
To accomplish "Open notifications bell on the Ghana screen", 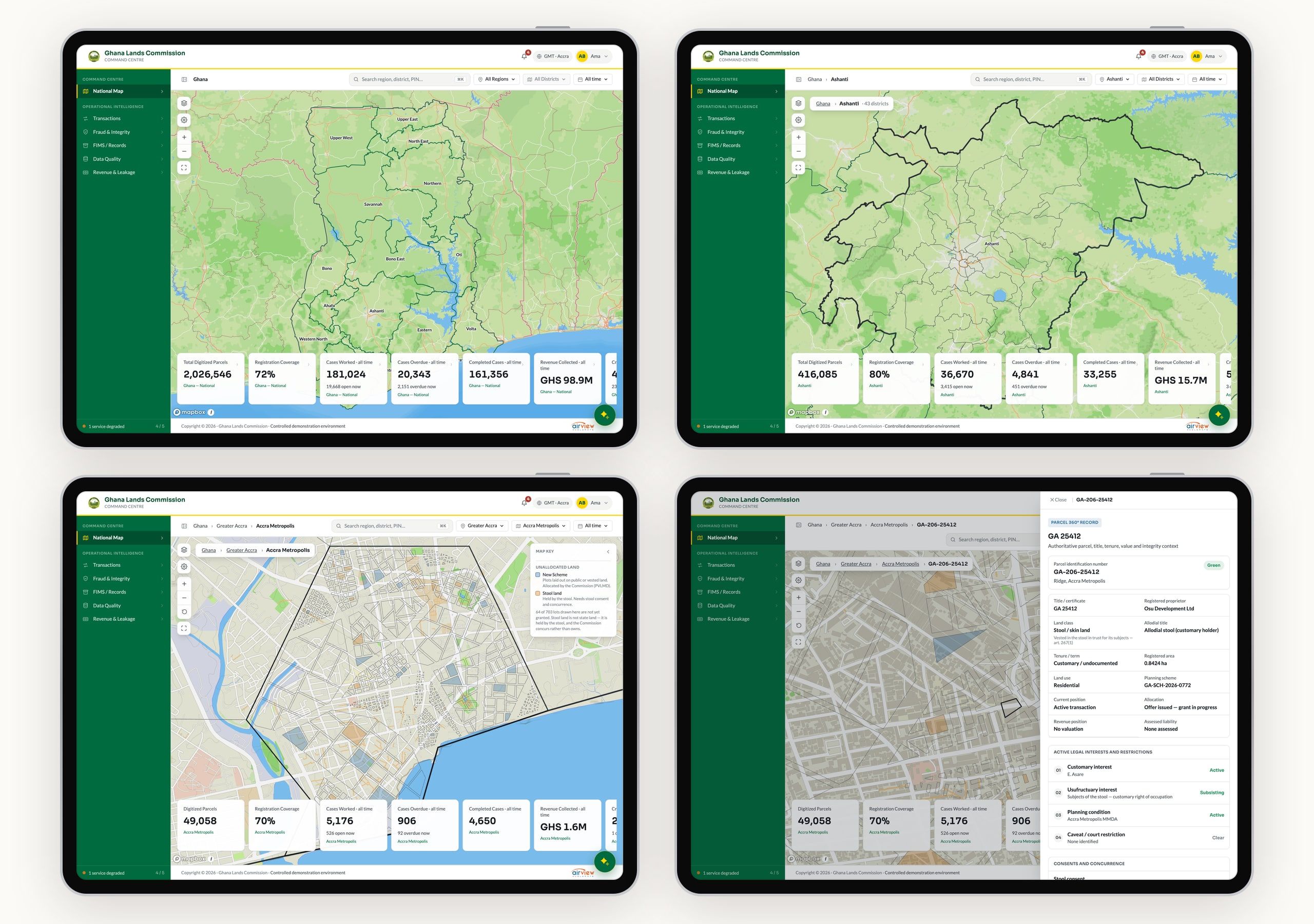I will (x=524, y=56).
